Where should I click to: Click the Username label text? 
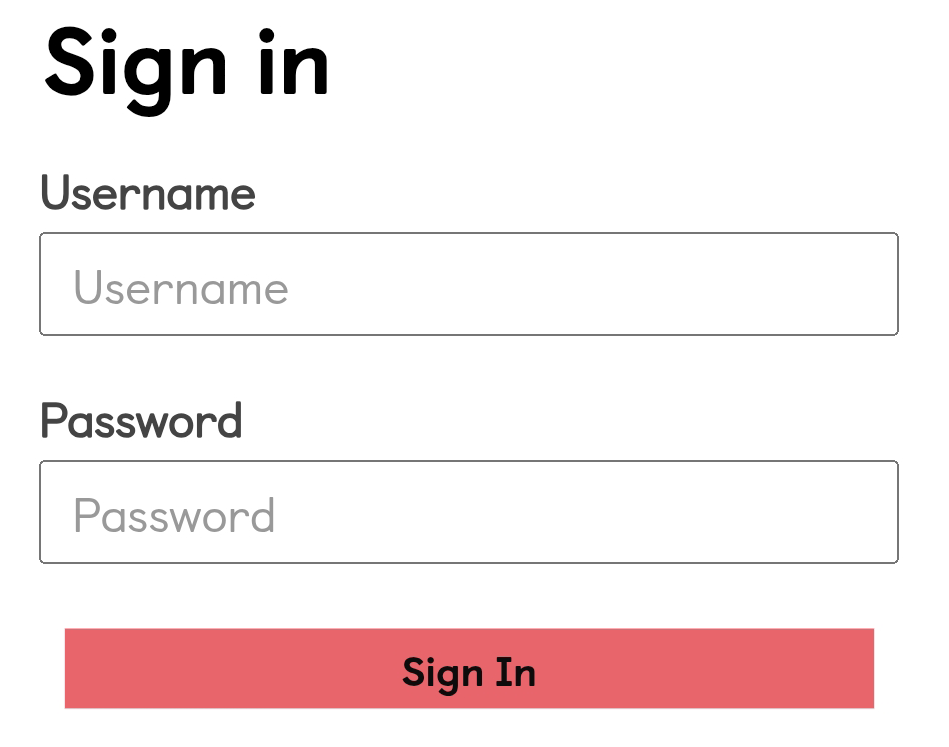[148, 193]
